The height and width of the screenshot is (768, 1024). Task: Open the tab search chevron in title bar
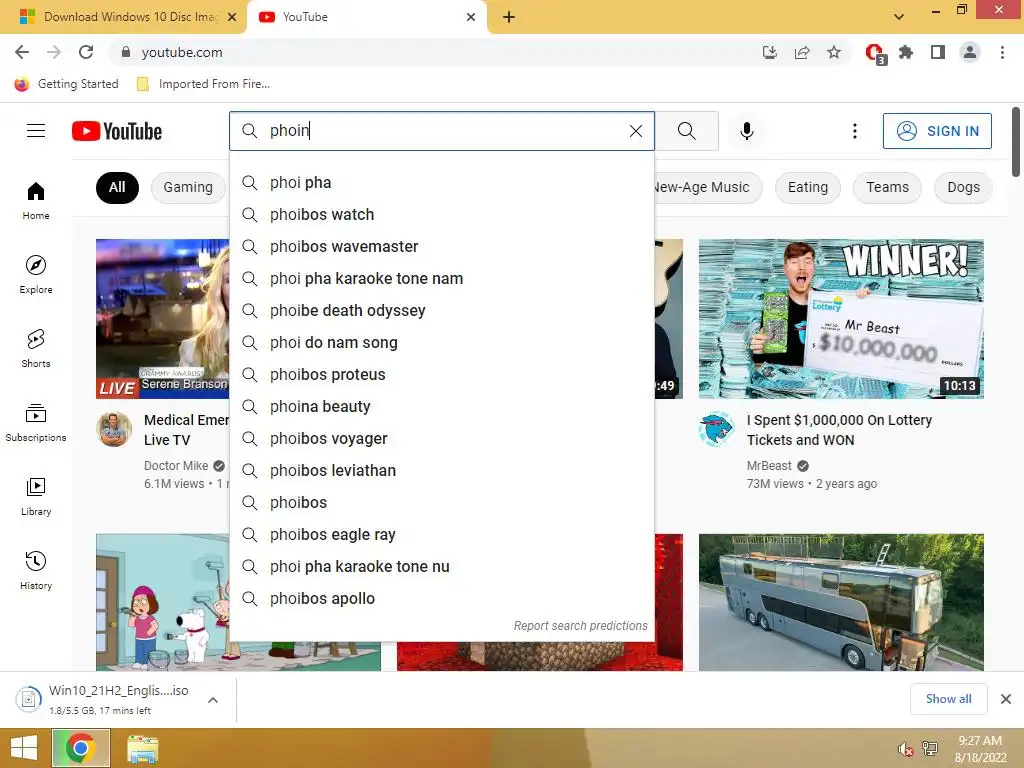click(x=899, y=17)
